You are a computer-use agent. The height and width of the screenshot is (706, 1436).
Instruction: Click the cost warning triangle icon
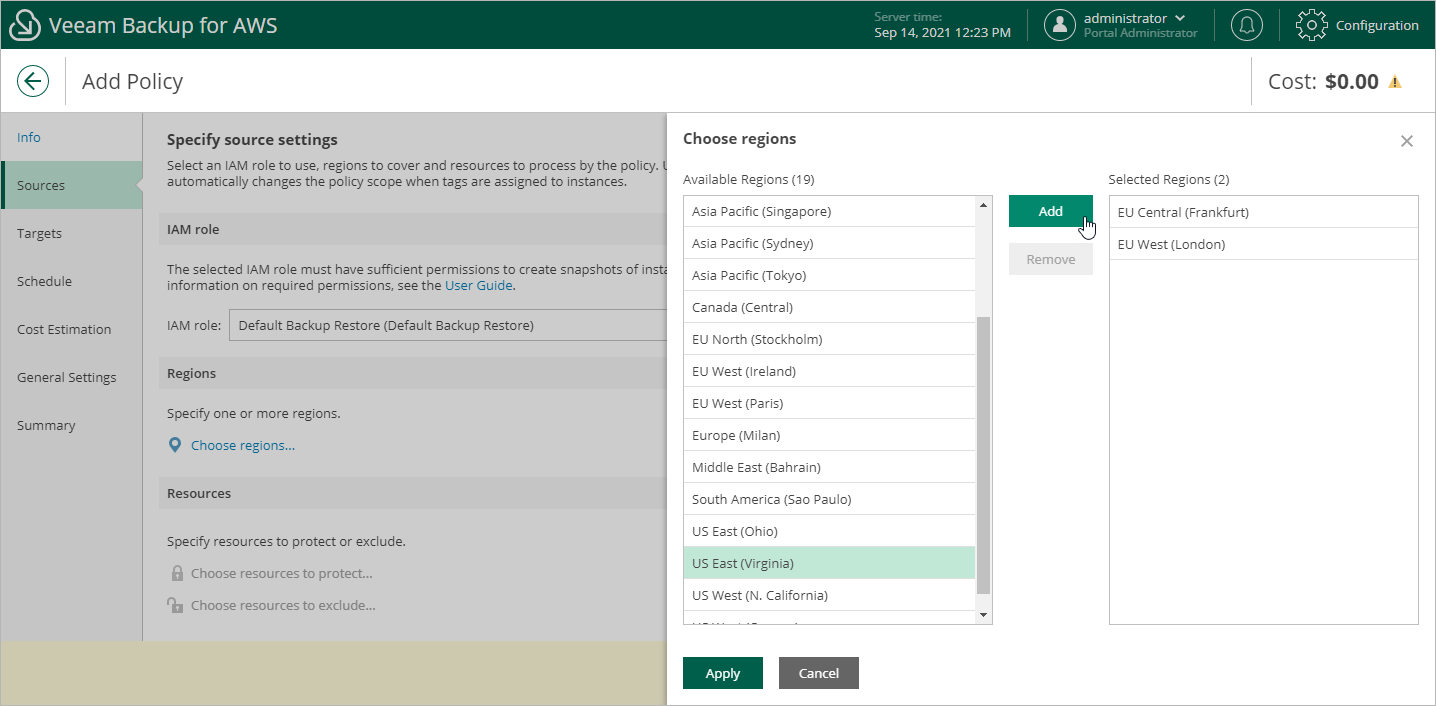(x=1395, y=82)
